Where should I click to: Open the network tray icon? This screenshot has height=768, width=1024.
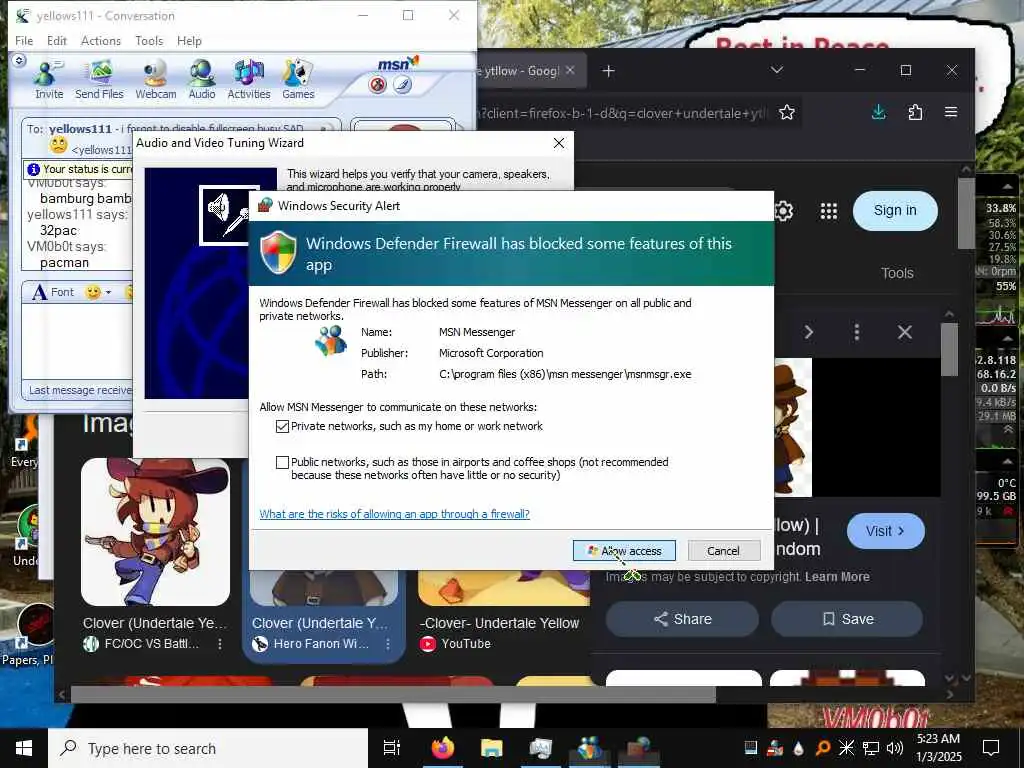click(x=871, y=748)
